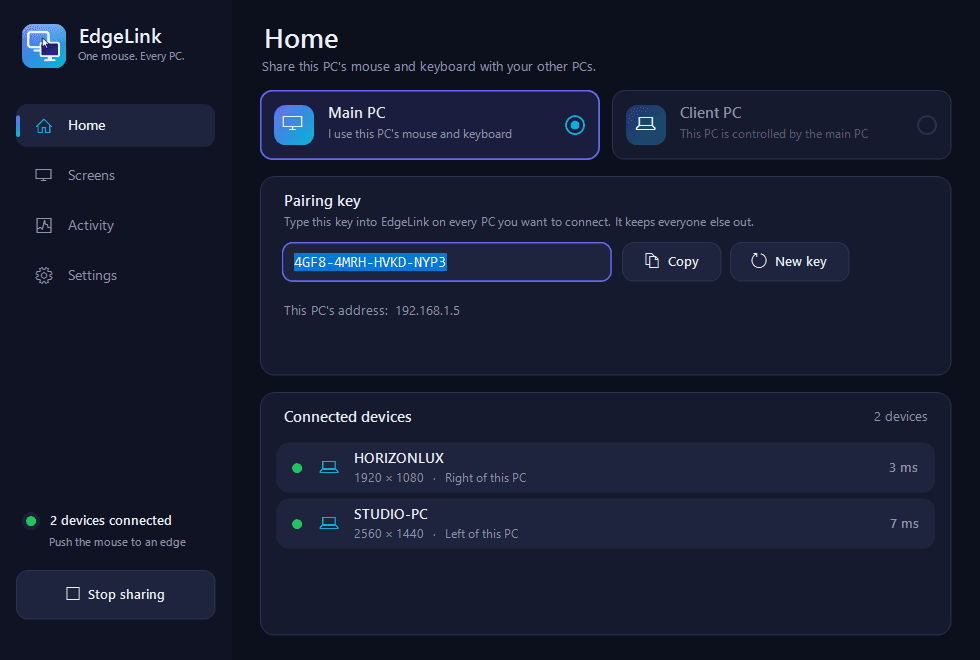
Task: Choose the Main PC card title
Action: (x=356, y=112)
